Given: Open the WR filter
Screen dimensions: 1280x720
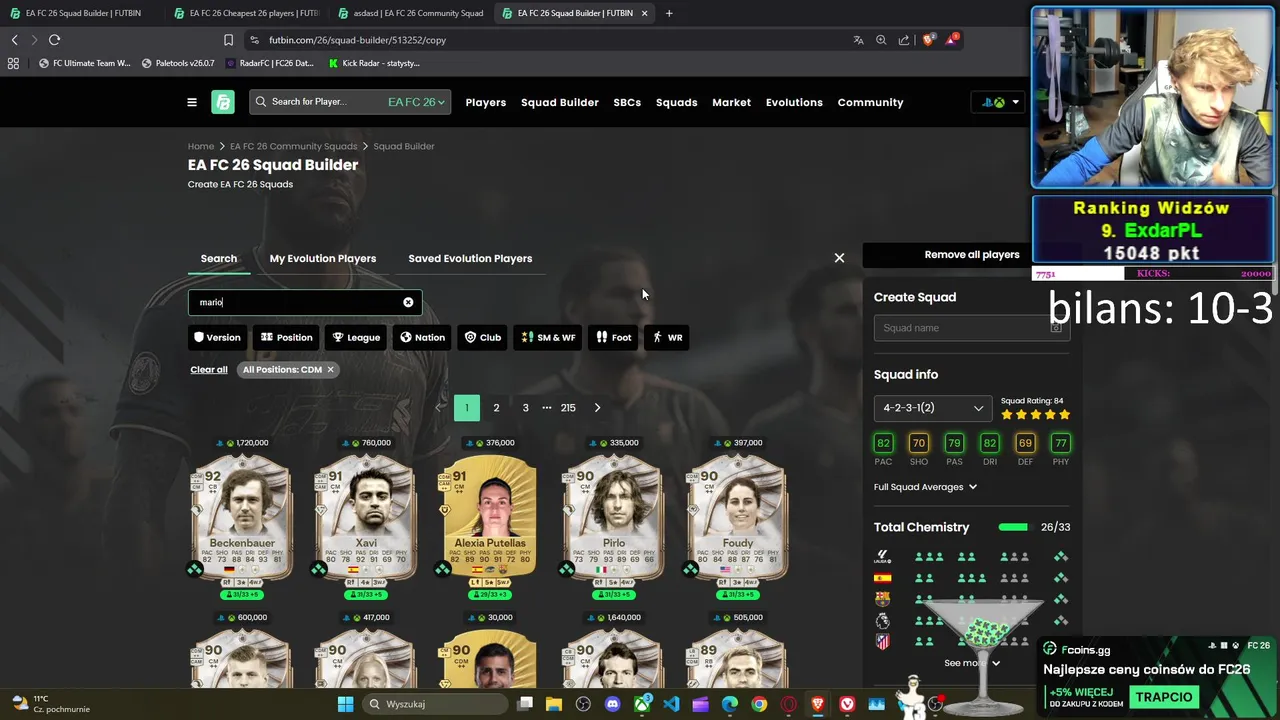Looking at the screenshot, I should [667, 337].
